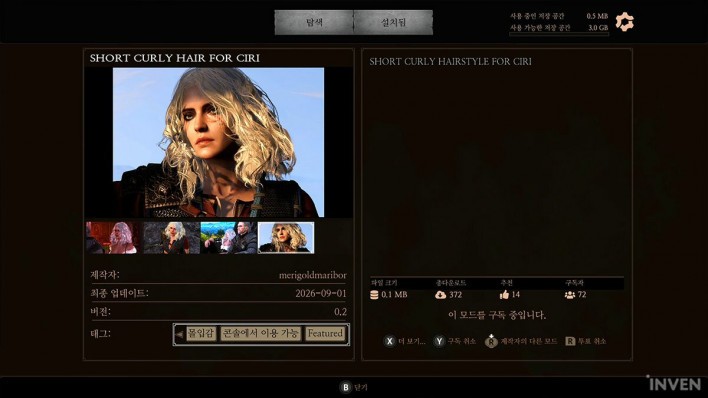Click the left arrow in the tag list
Screen dimensions: 708x398
(x=179, y=335)
